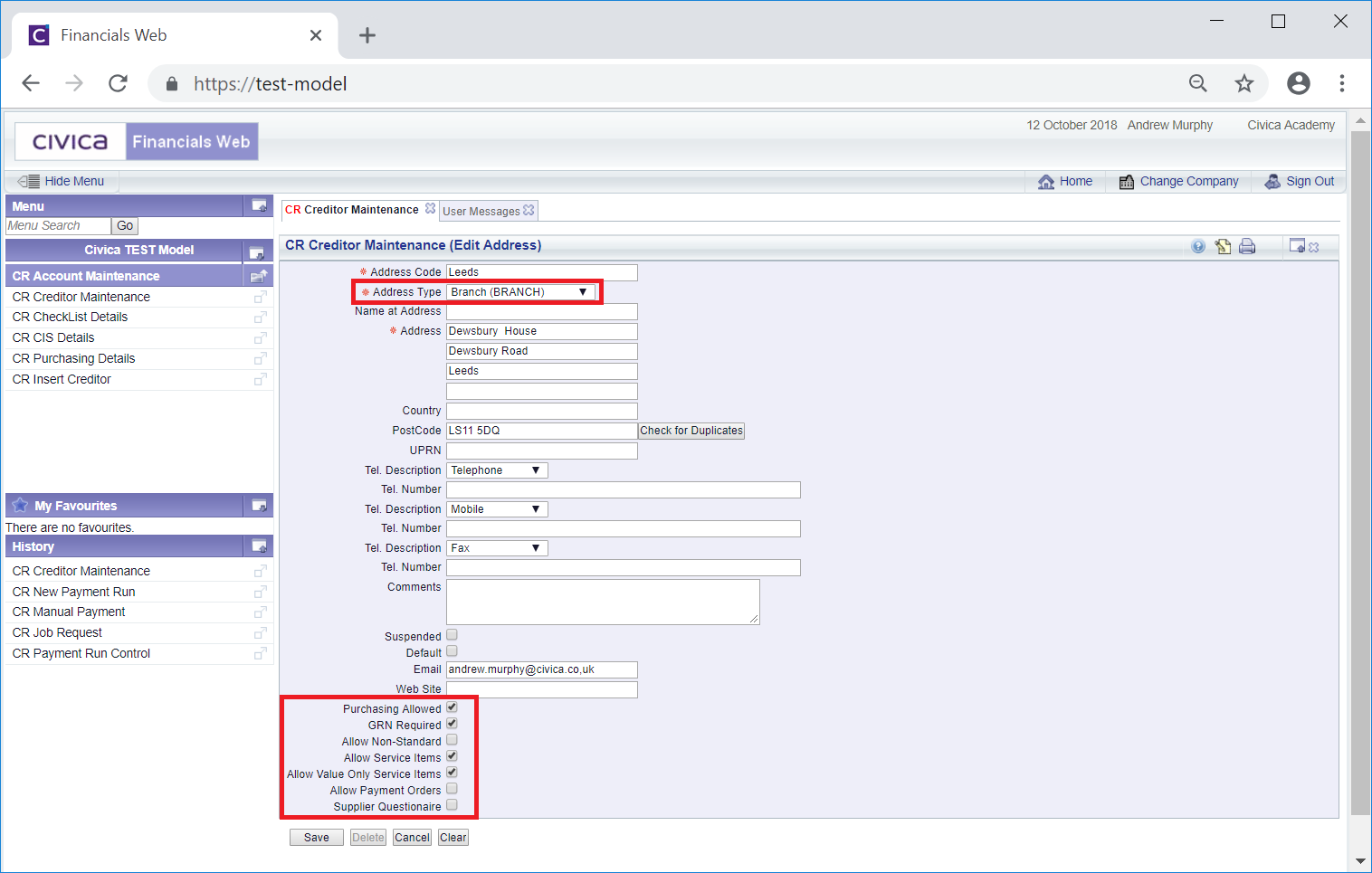Open history CR New Payment Run in new window
Viewport: 1372px width, 873px height.
click(260, 593)
